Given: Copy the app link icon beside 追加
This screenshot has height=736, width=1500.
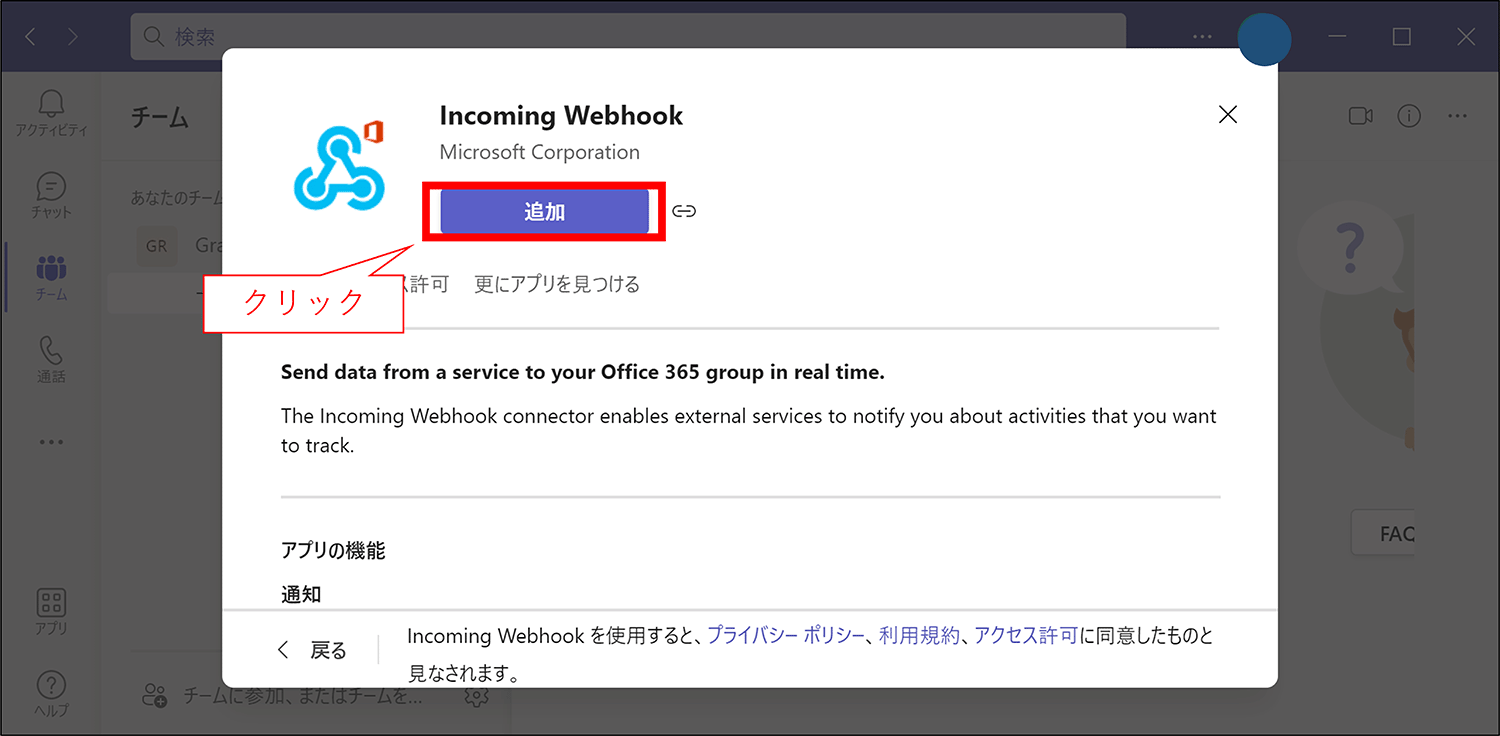Looking at the screenshot, I should point(684,211).
